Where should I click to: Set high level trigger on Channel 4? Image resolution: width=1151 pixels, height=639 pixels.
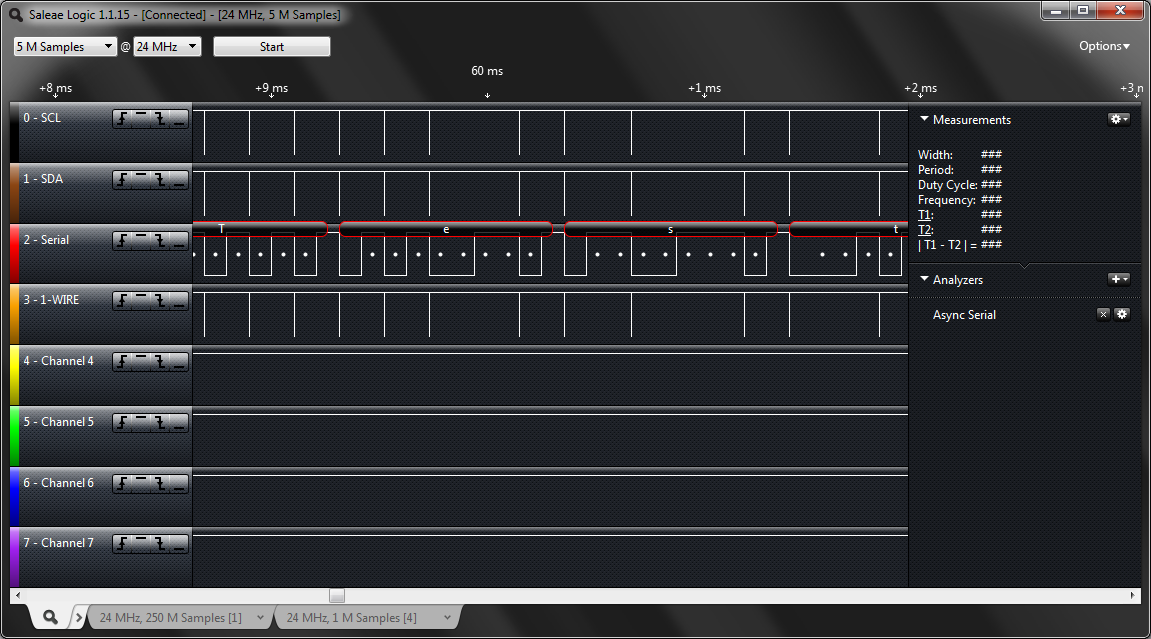click(x=141, y=362)
